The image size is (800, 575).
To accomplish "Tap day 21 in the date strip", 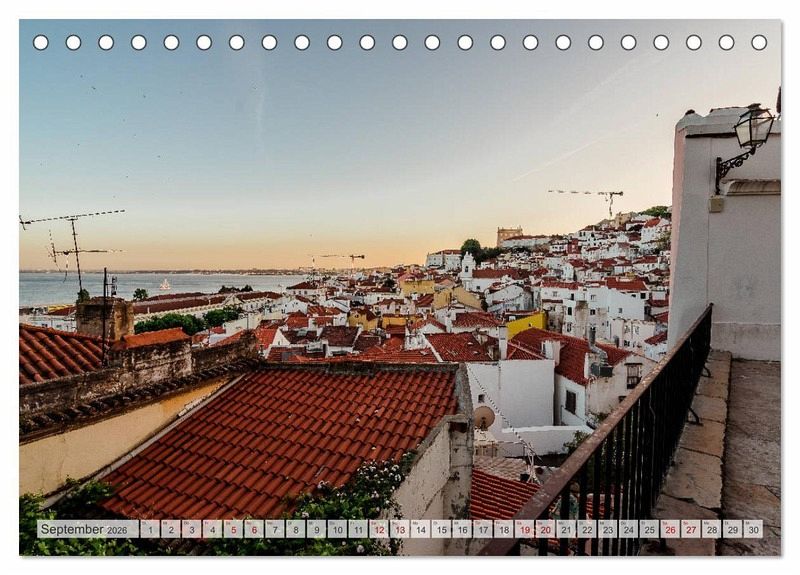I will click(x=566, y=529).
